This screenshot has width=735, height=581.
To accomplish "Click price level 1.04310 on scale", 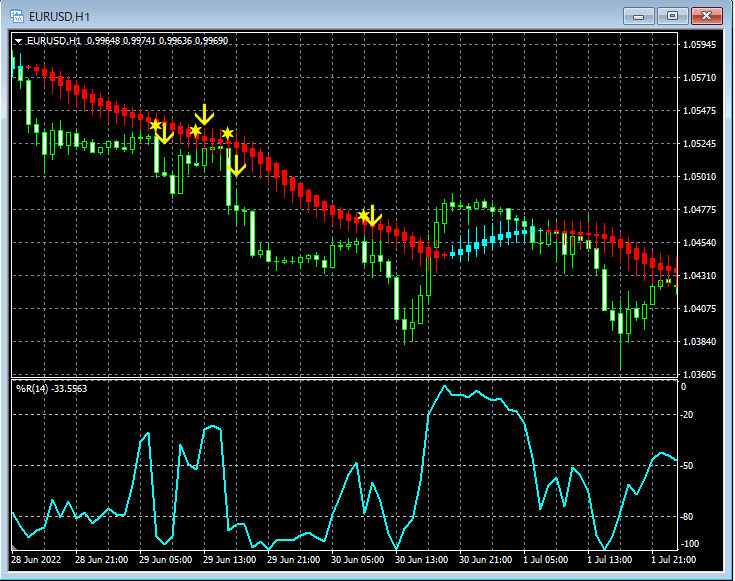I will tap(700, 275).
